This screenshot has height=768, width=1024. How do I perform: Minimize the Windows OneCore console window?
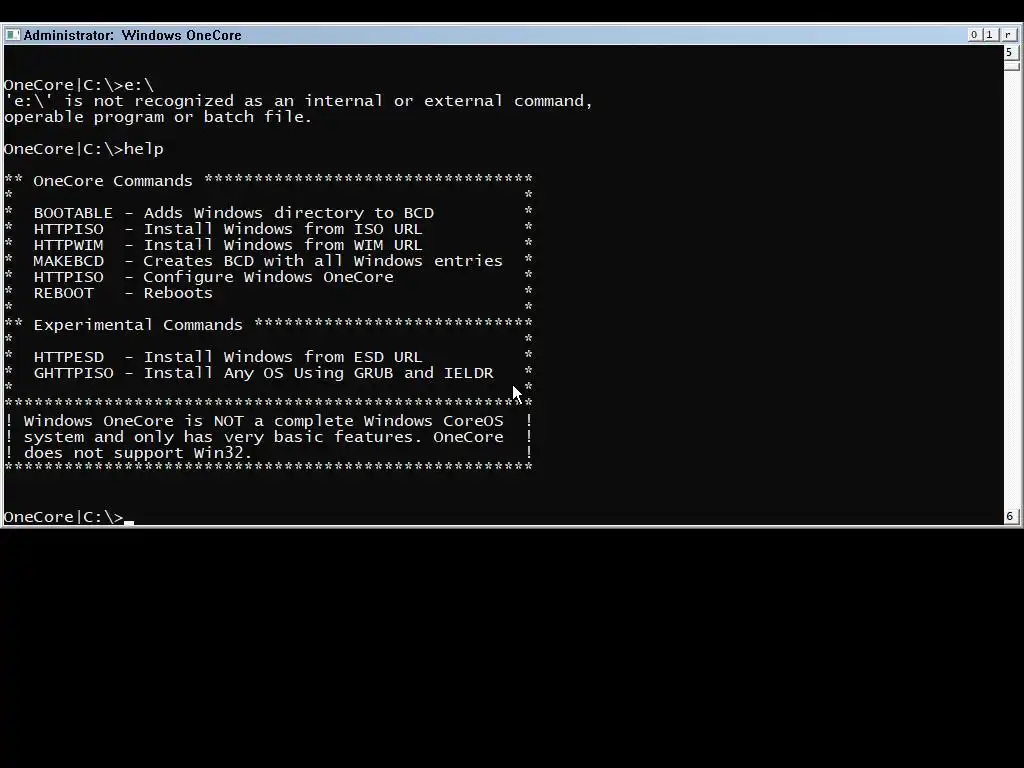pos(974,35)
